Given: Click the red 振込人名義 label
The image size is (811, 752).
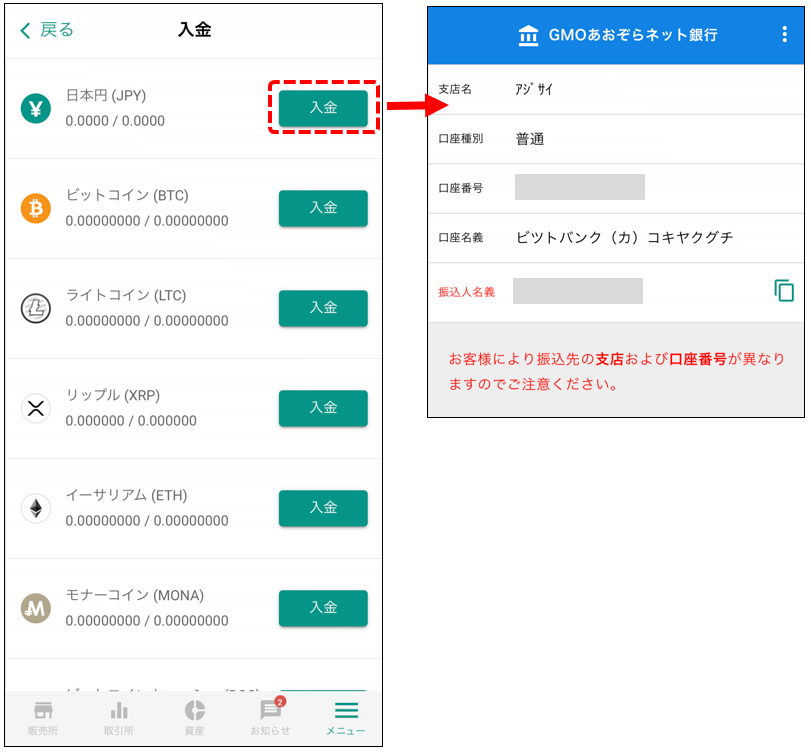Looking at the screenshot, I should coord(467,292).
